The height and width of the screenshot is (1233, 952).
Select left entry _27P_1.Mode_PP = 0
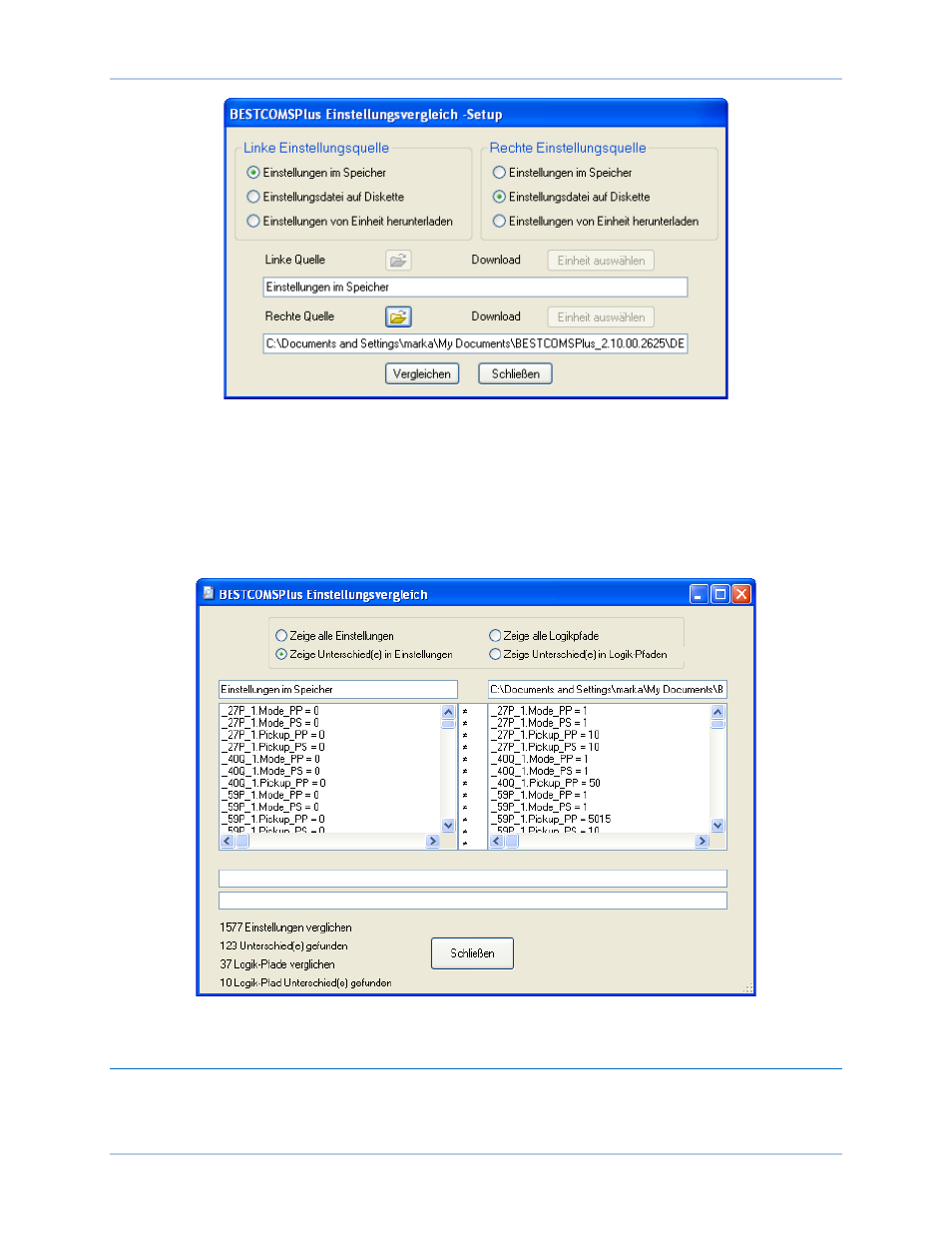pyautogui.click(x=270, y=712)
